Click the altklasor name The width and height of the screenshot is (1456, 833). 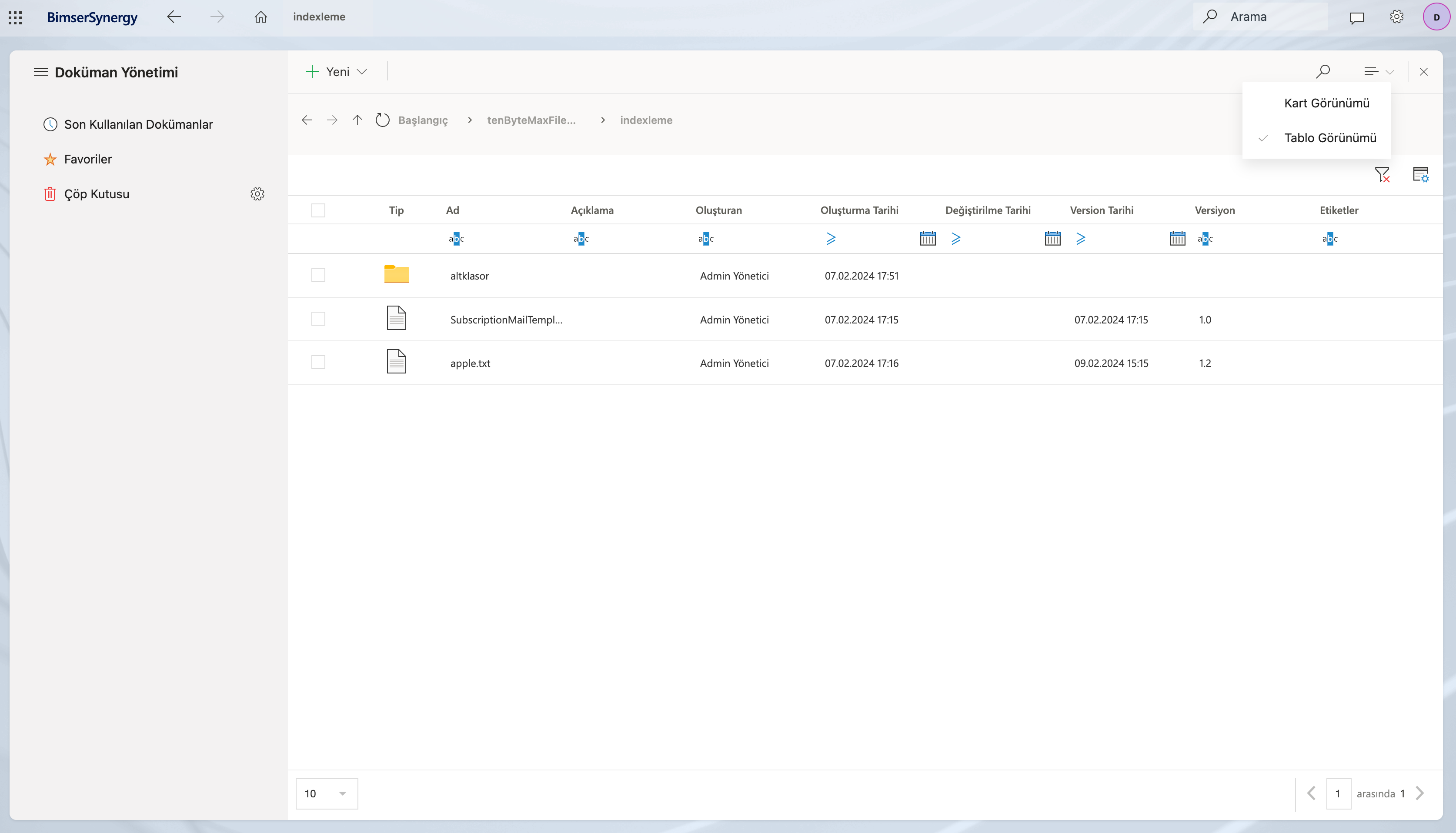(469, 276)
